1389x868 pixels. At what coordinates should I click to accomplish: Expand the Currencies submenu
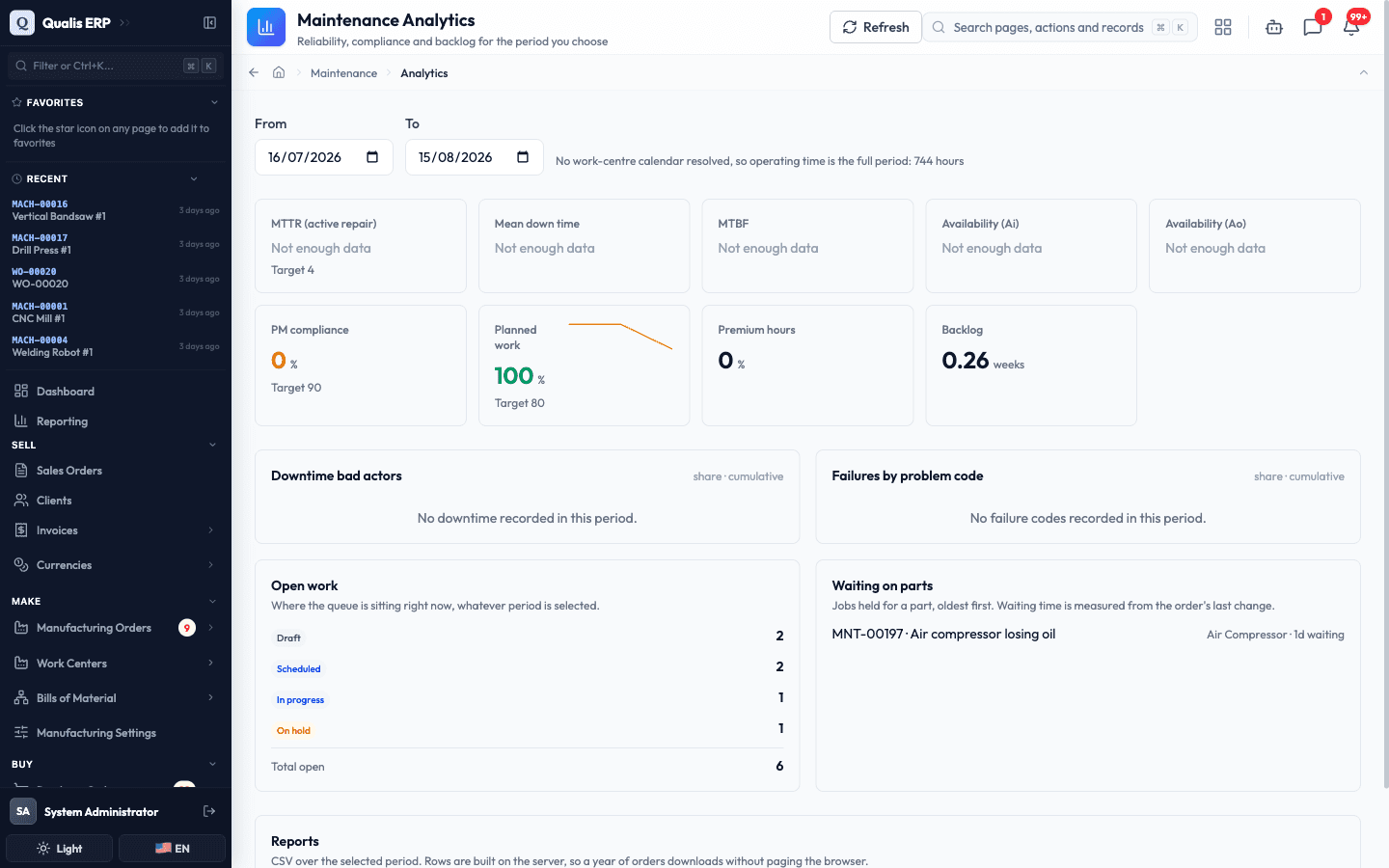tap(210, 565)
